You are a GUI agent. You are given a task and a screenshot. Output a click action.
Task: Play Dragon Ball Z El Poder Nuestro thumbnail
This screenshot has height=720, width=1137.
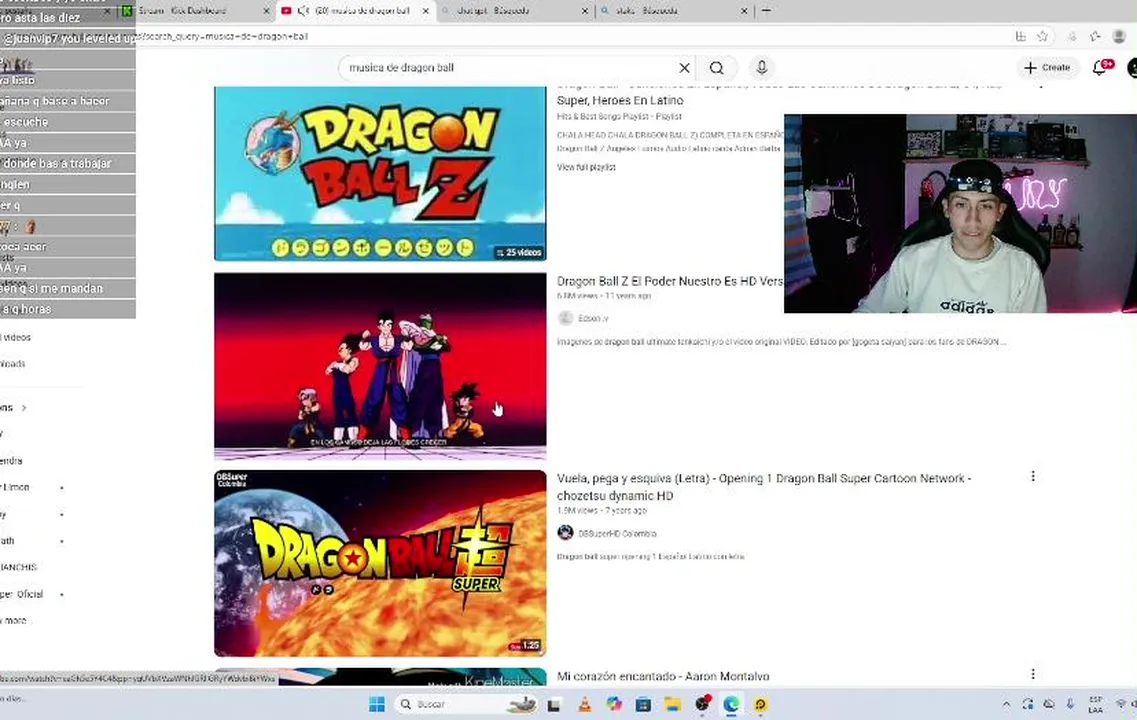380,366
